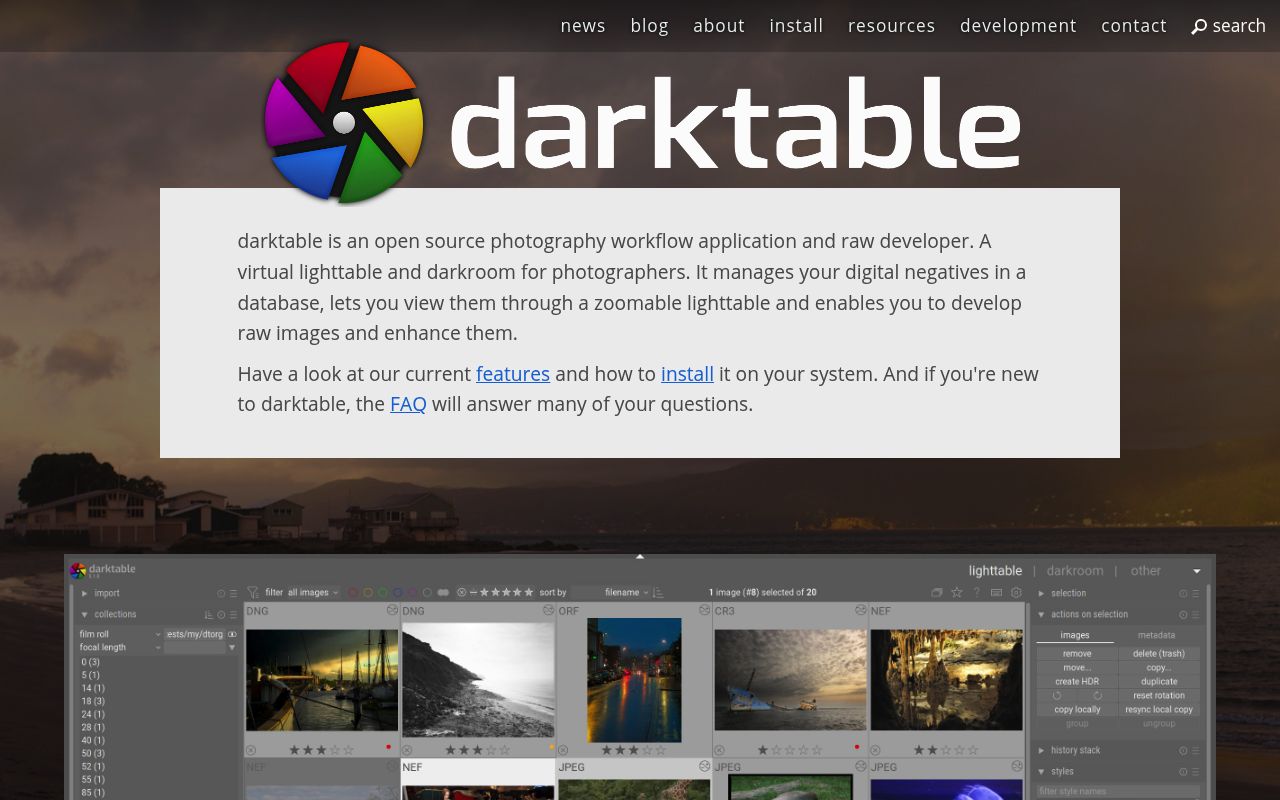Select the metadata tab in actions on selection
The width and height of the screenshot is (1280, 800).
tap(1156, 635)
